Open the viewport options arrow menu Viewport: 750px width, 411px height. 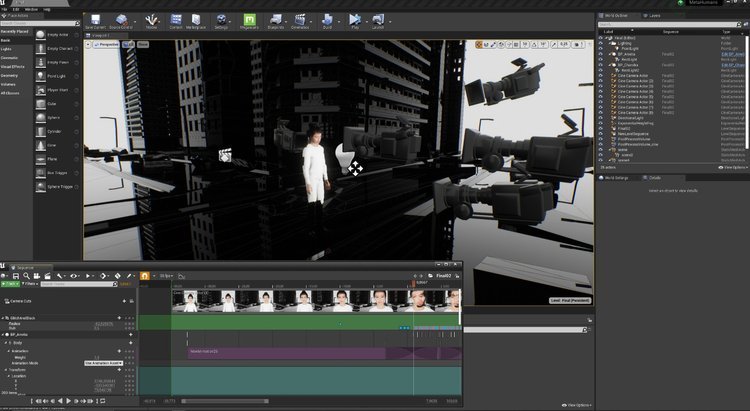coord(88,44)
